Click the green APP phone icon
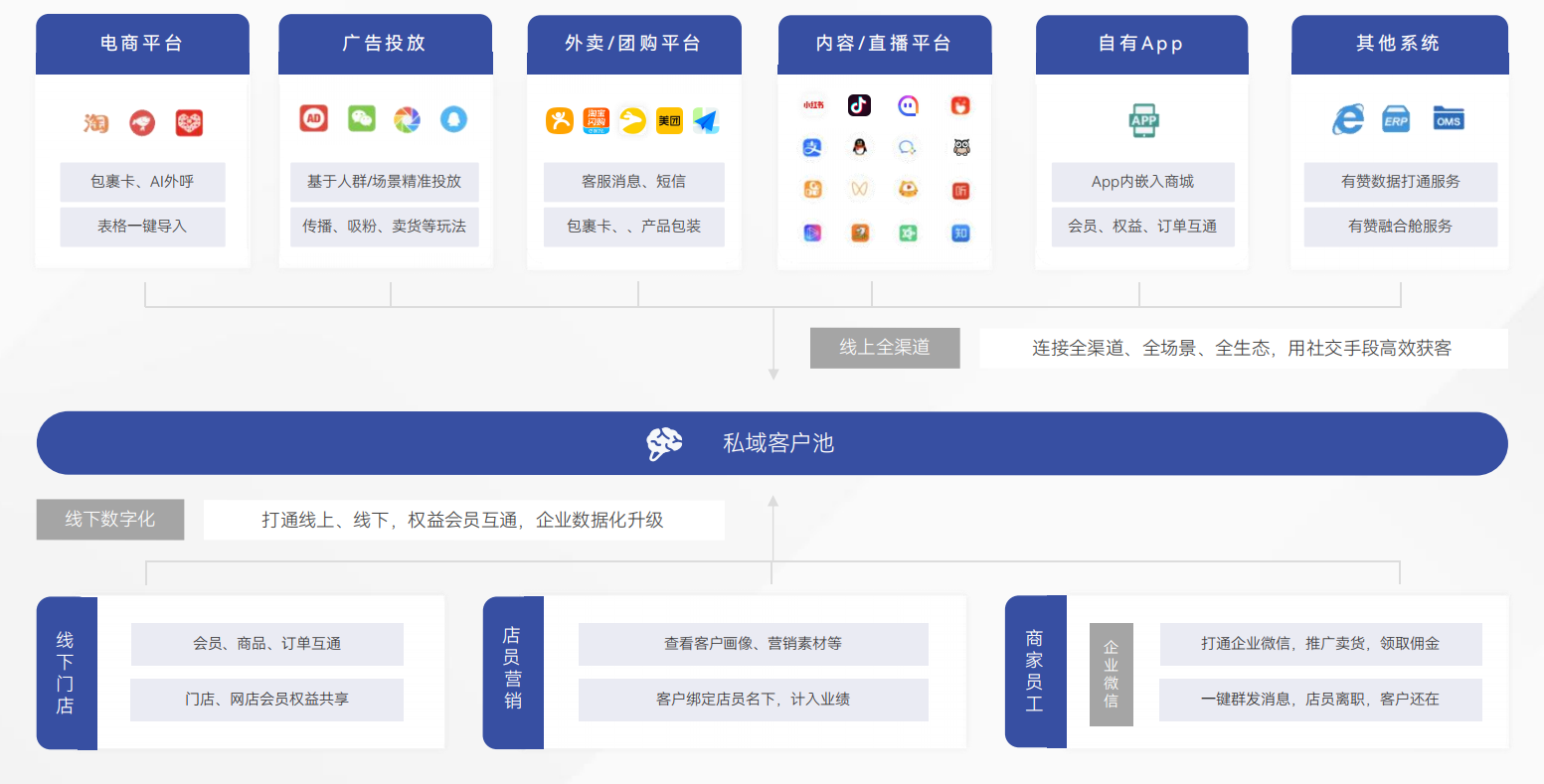 click(x=1143, y=120)
